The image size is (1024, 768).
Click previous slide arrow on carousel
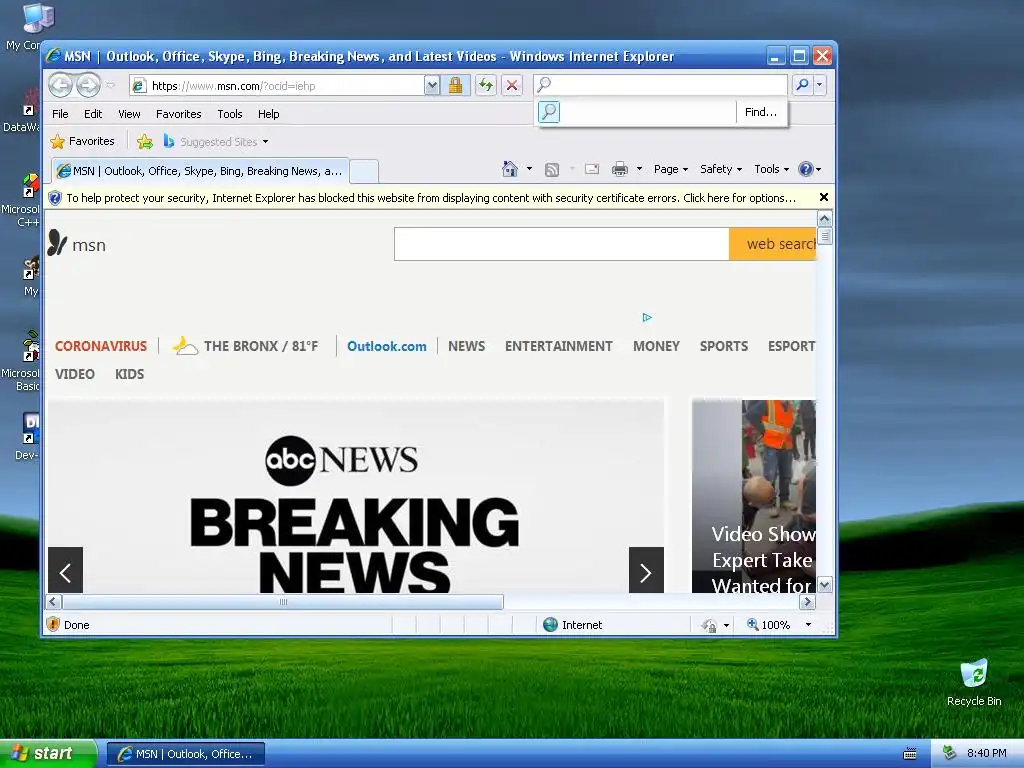65,571
